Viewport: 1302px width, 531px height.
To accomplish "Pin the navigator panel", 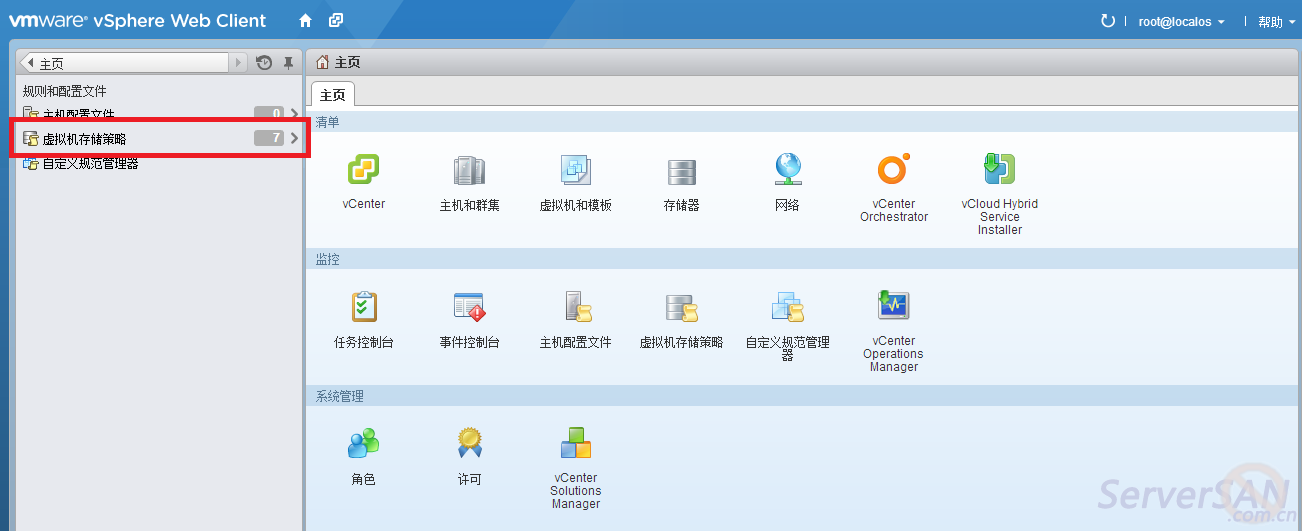I will pyautogui.click(x=288, y=63).
